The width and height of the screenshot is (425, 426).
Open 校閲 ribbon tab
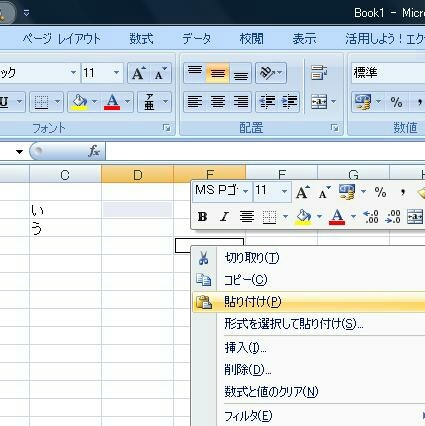point(251,39)
